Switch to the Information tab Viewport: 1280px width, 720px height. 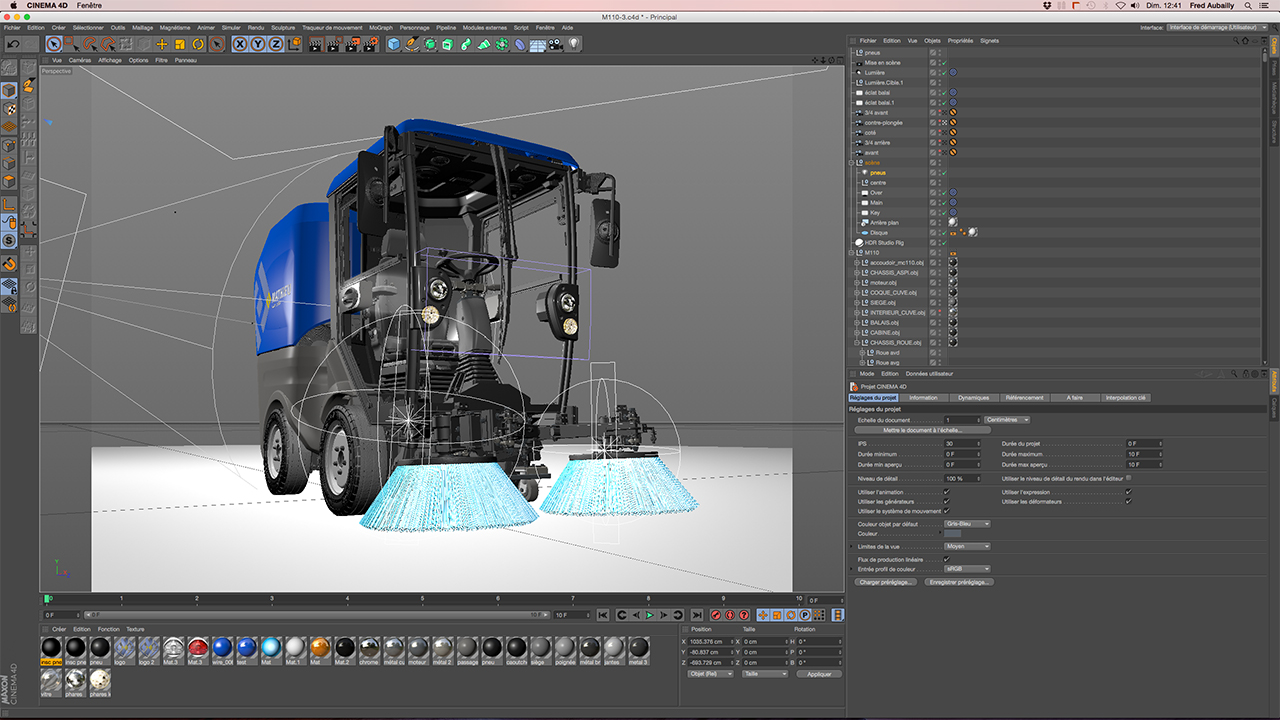923,398
